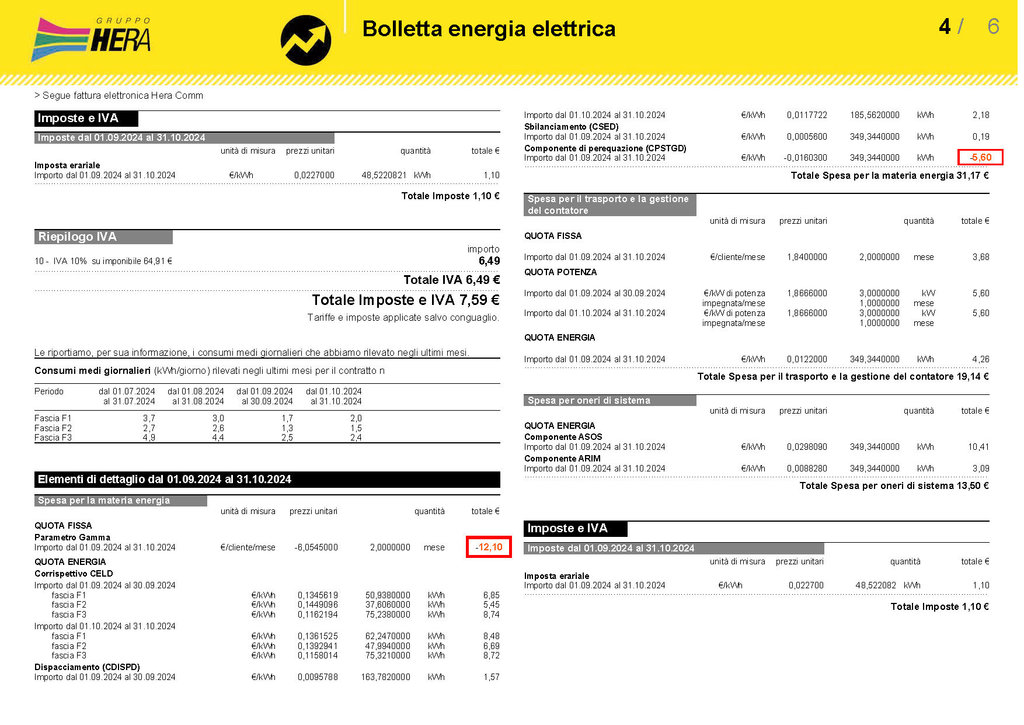1024x725 pixels.
Task: Click Spesa per il trasporto header
Action: [610, 205]
